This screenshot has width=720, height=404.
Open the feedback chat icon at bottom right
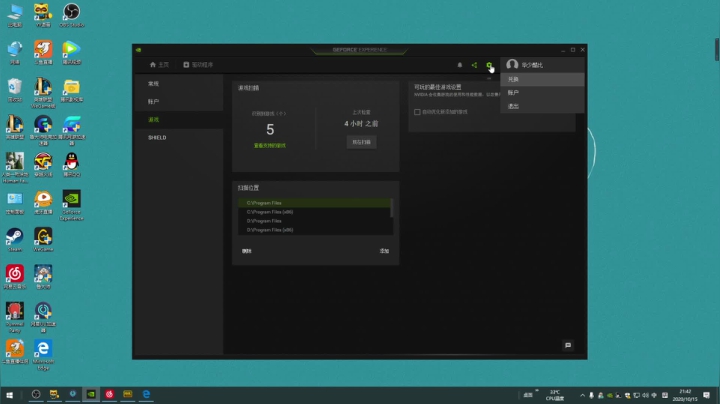pyautogui.click(x=568, y=345)
